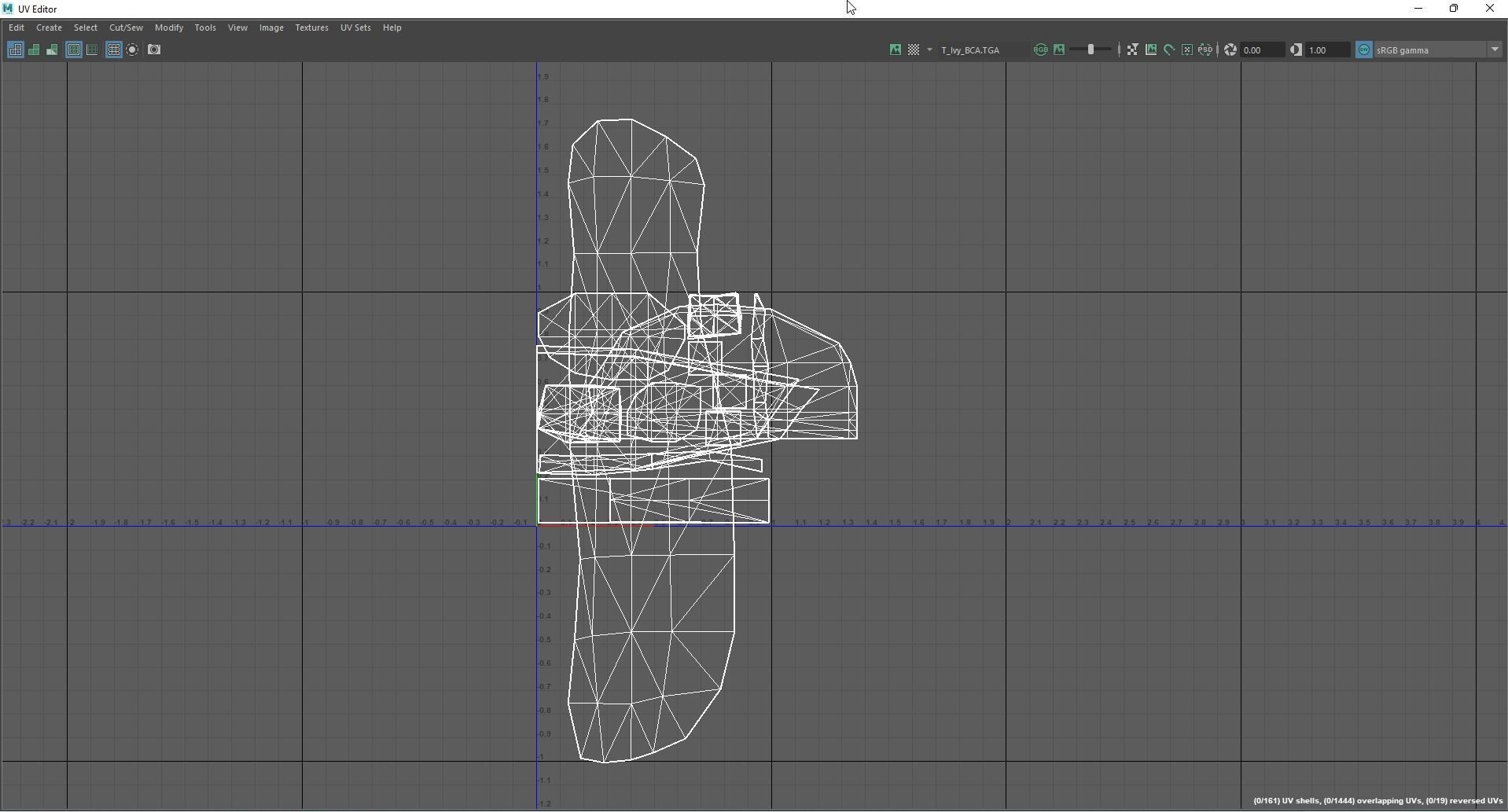
Task: Take a UV snapshot with camera icon
Action: click(154, 50)
